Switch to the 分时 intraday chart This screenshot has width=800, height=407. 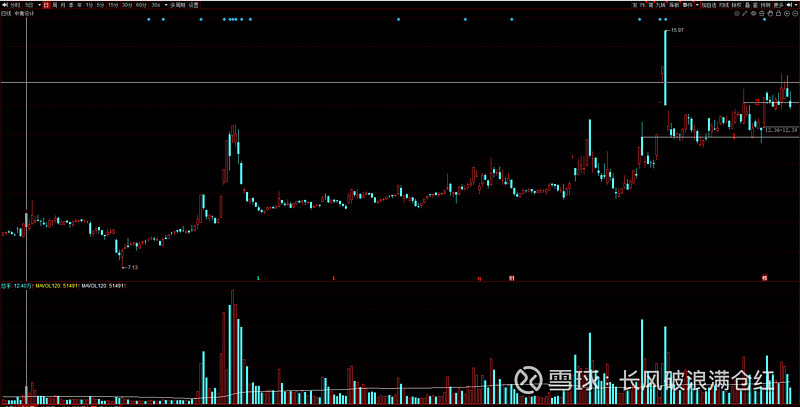[15, 5]
